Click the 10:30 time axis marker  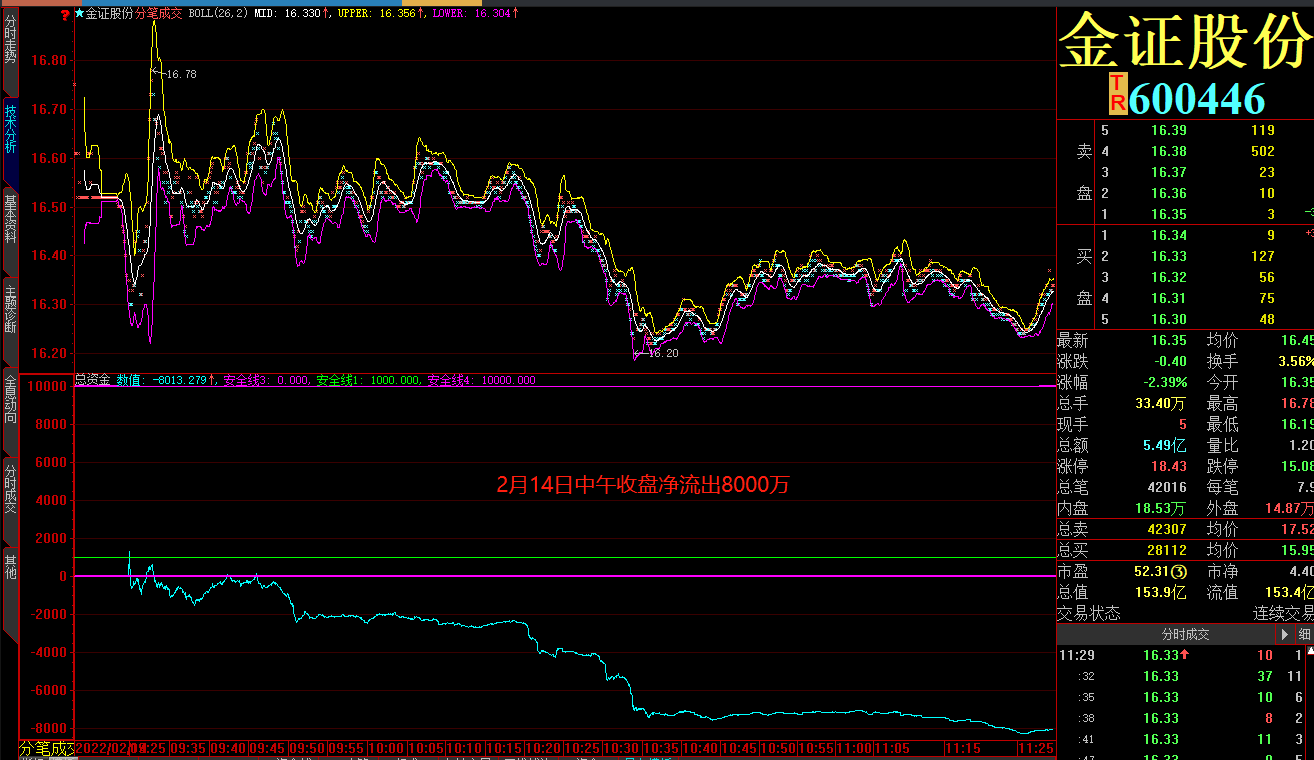(x=623, y=748)
